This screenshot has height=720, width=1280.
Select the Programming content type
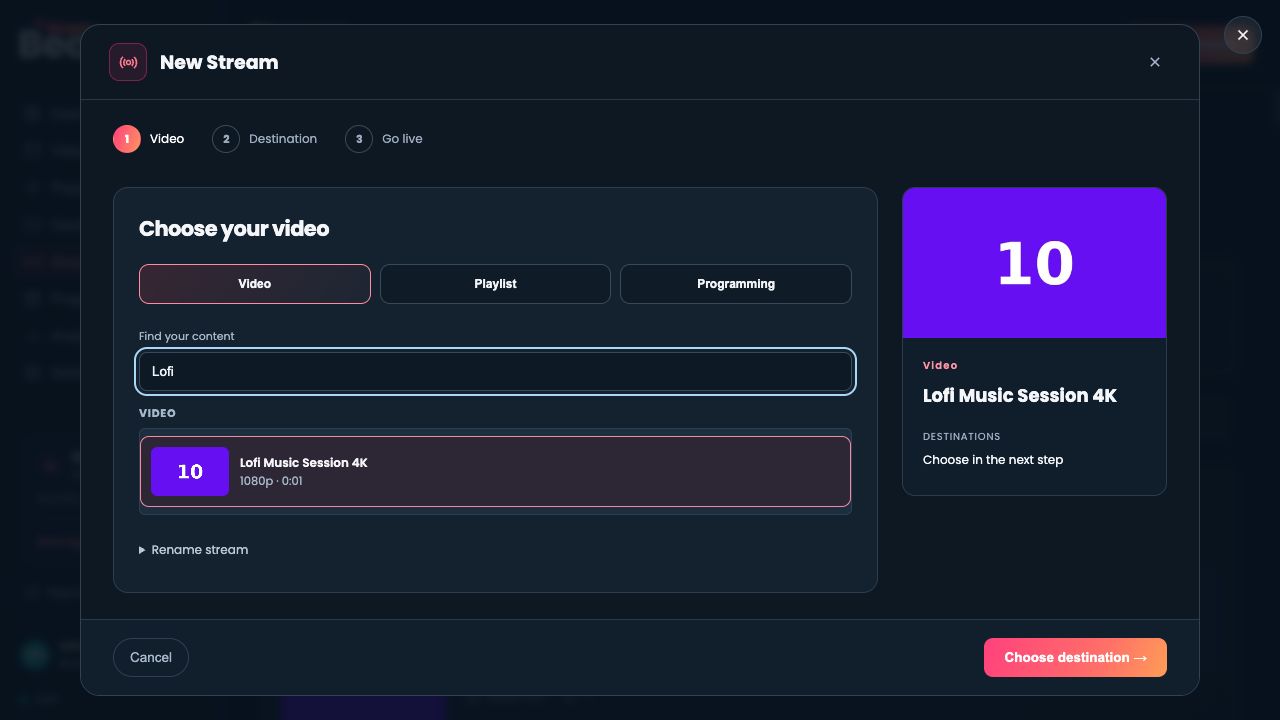point(736,284)
